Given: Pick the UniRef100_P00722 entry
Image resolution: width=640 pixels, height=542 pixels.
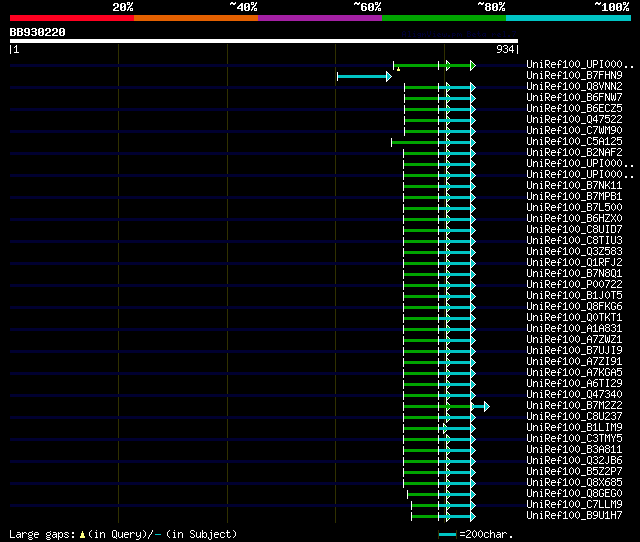Looking at the screenshot, I should (x=574, y=285).
